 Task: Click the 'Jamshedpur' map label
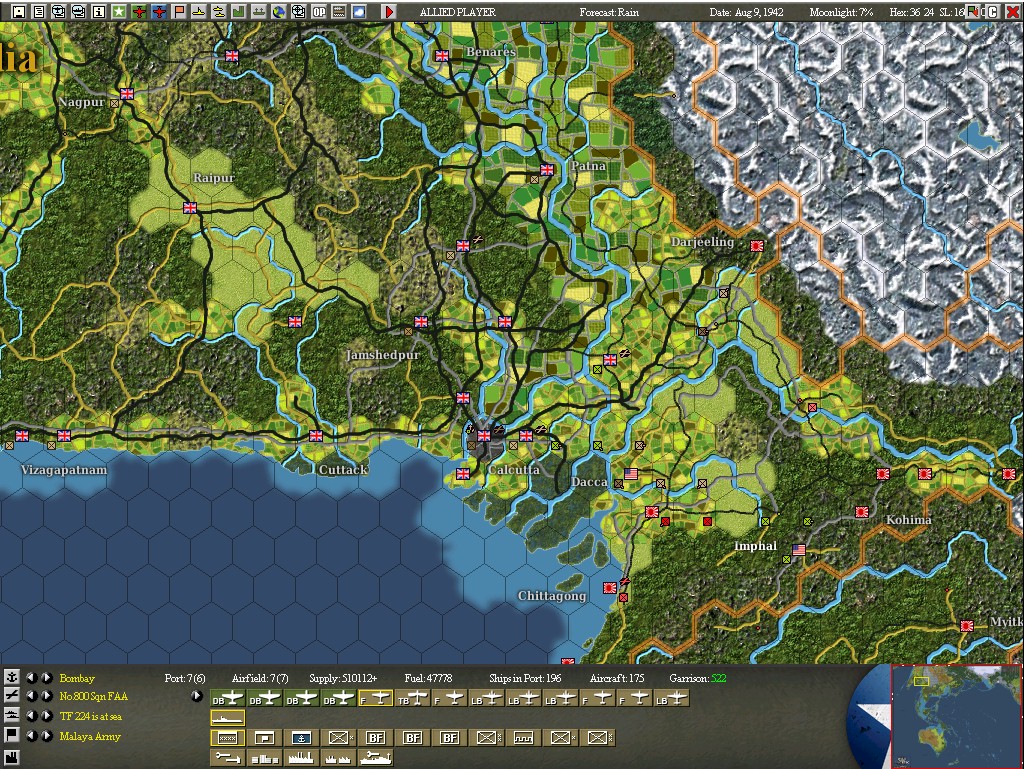pos(382,355)
